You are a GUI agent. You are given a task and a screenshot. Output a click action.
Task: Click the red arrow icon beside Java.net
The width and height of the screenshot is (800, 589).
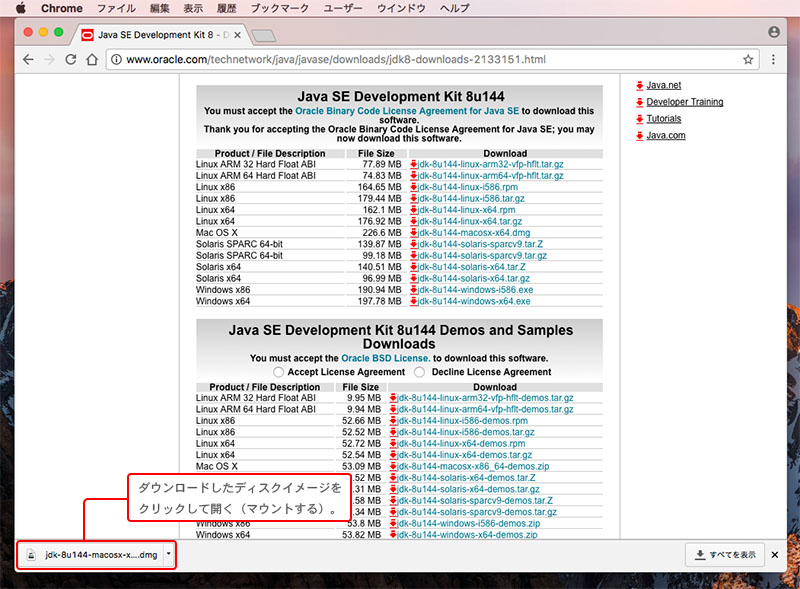(640, 86)
